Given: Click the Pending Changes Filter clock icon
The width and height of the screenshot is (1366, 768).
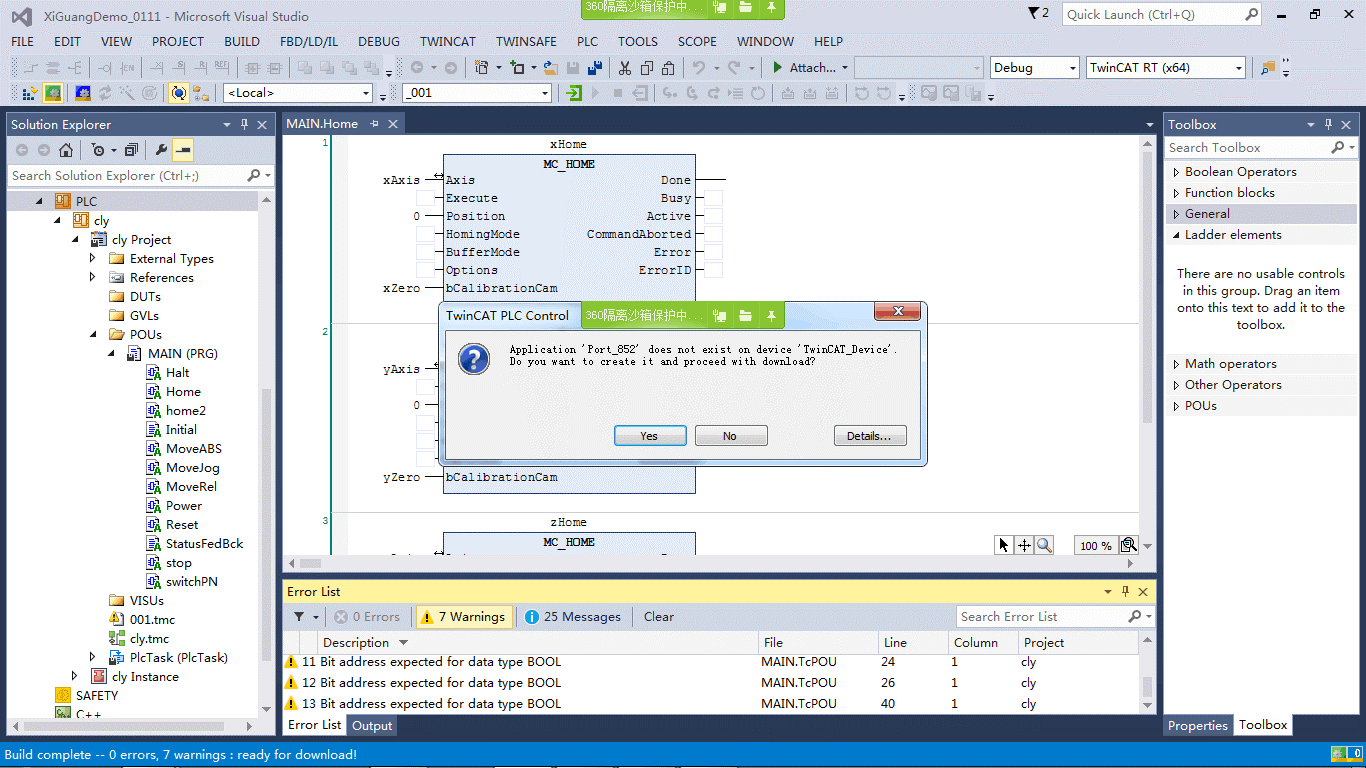Looking at the screenshot, I should click(x=98, y=150).
